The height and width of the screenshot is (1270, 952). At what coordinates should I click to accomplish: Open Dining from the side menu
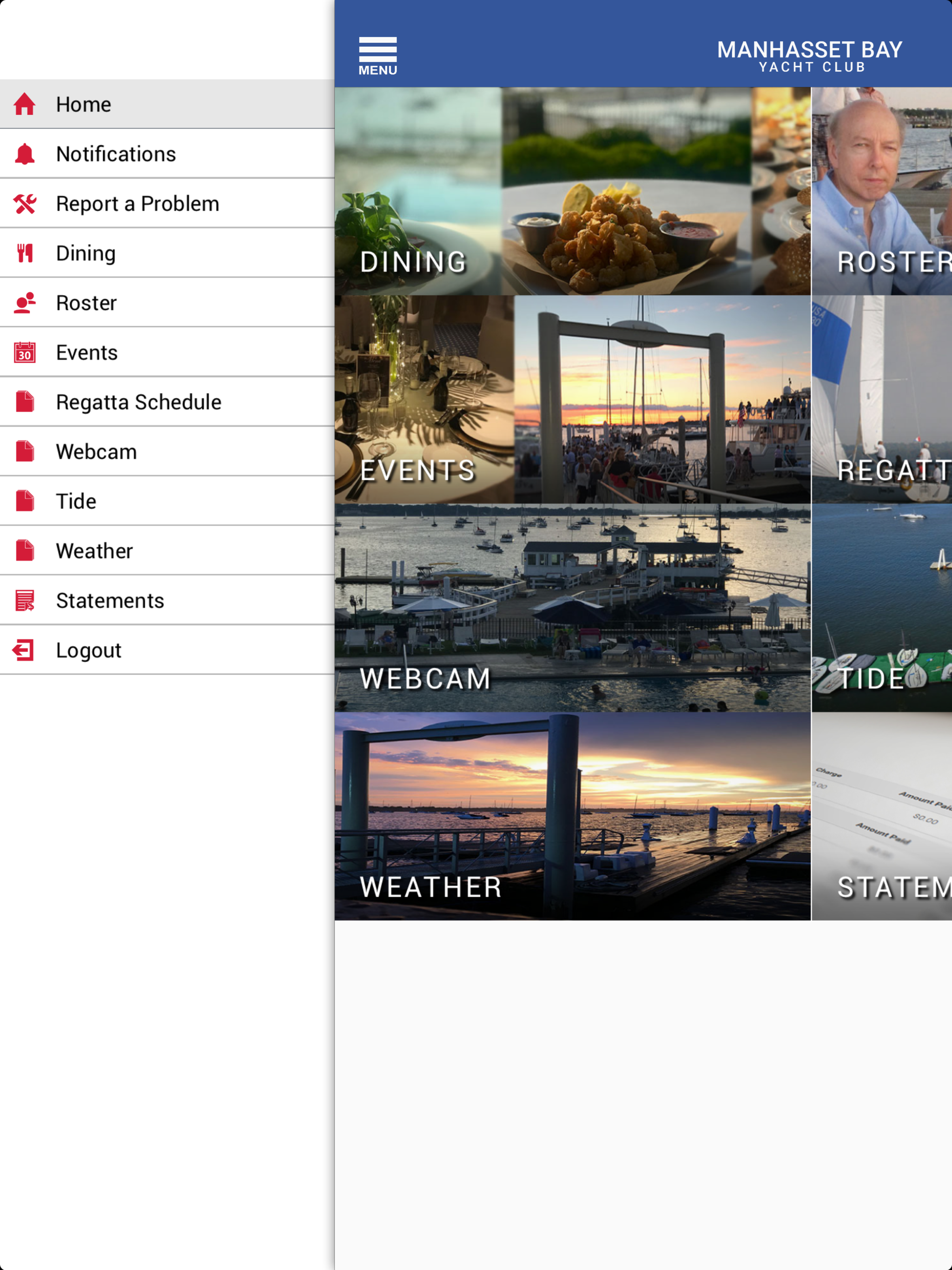click(167, 253)
